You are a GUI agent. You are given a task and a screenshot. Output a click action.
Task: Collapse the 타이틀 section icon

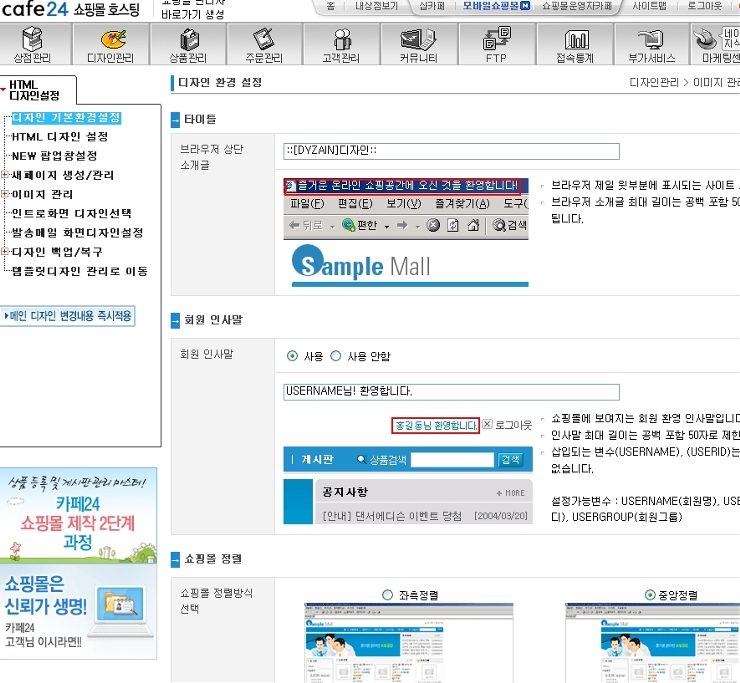click(x=175, y=120)
